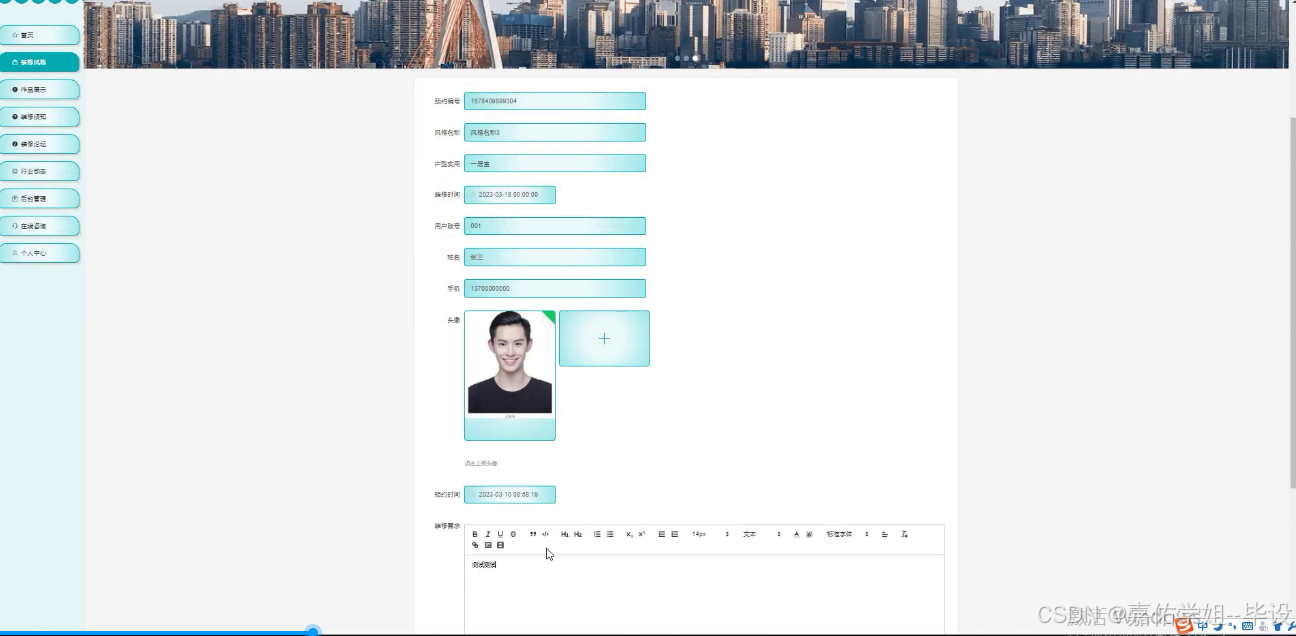The image size is (1296, 636).
Task: Clear text formatting in the editor
Action: click(x=904, y=534)
